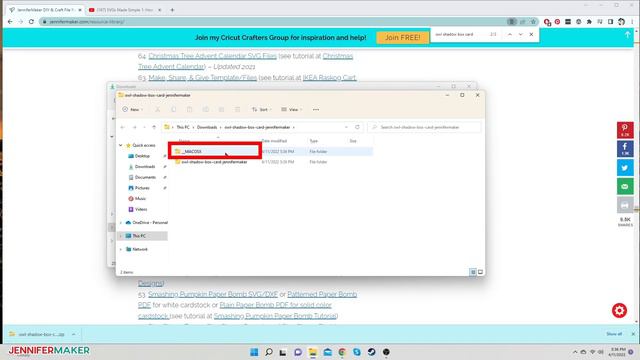Open Steam from the taskbar
This screenshot has width=640, height=360.
tap(371, 352)
